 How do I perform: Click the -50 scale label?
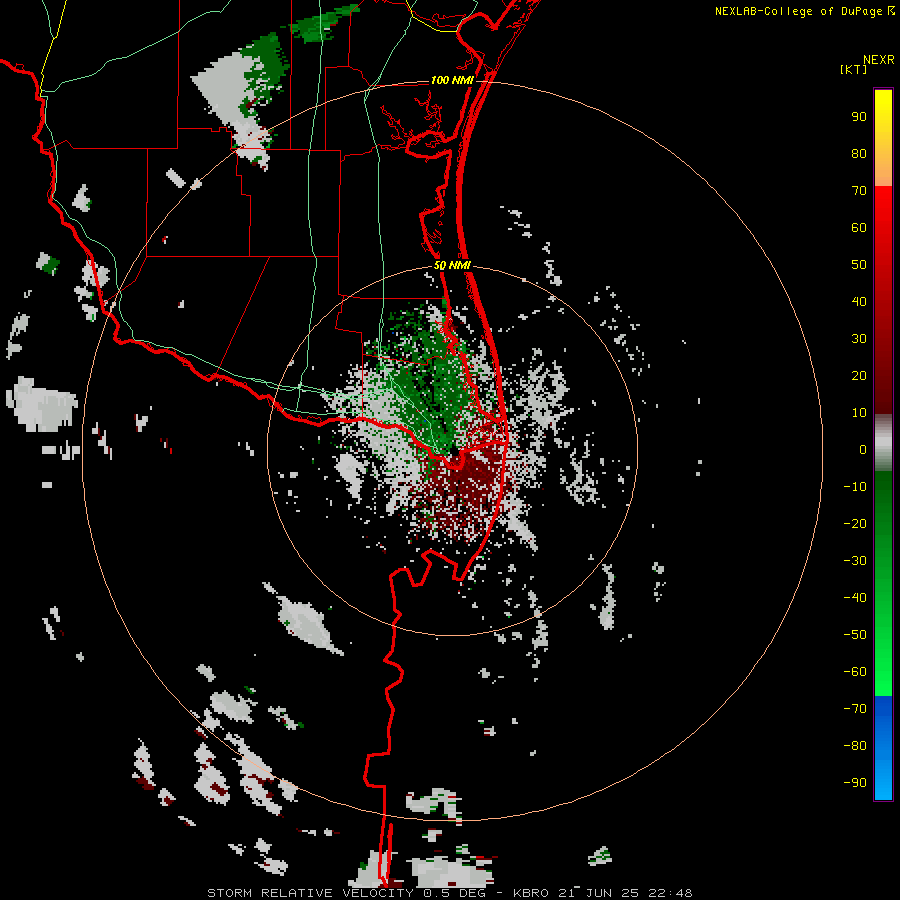click(x=855, y=635)
